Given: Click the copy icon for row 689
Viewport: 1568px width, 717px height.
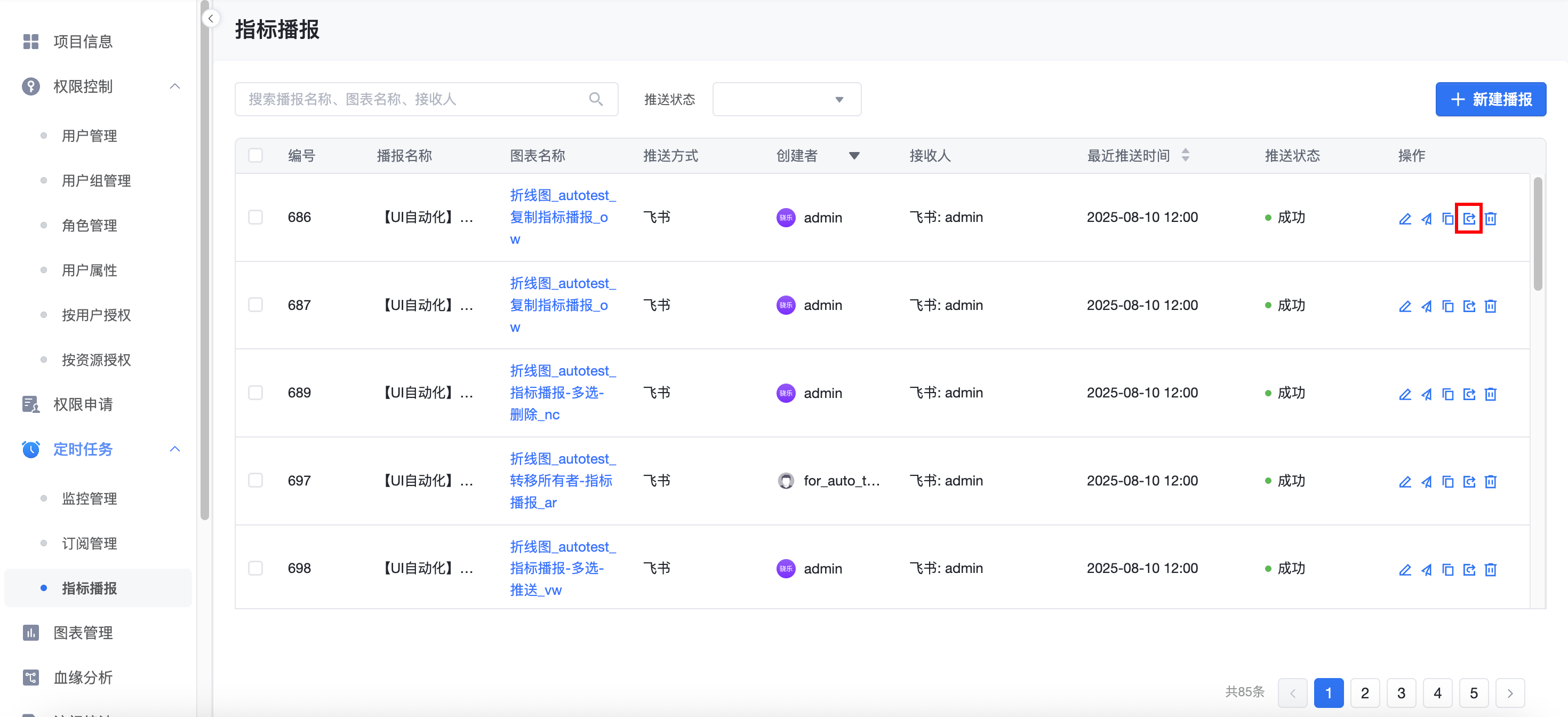Looking at the screenshot, I should pyautogui.click(x=1447, y=394).
